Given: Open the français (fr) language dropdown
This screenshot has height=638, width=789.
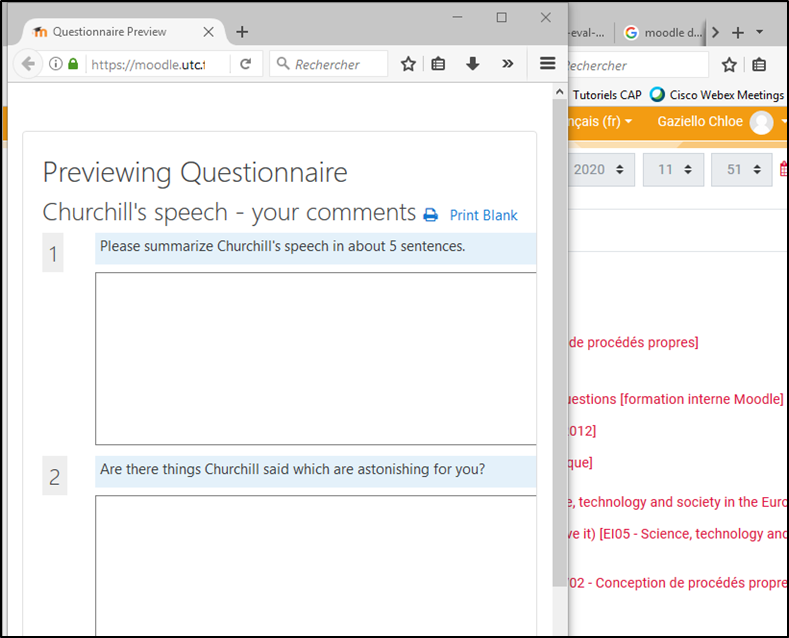Looking at the screenshot, I should 600,122.
